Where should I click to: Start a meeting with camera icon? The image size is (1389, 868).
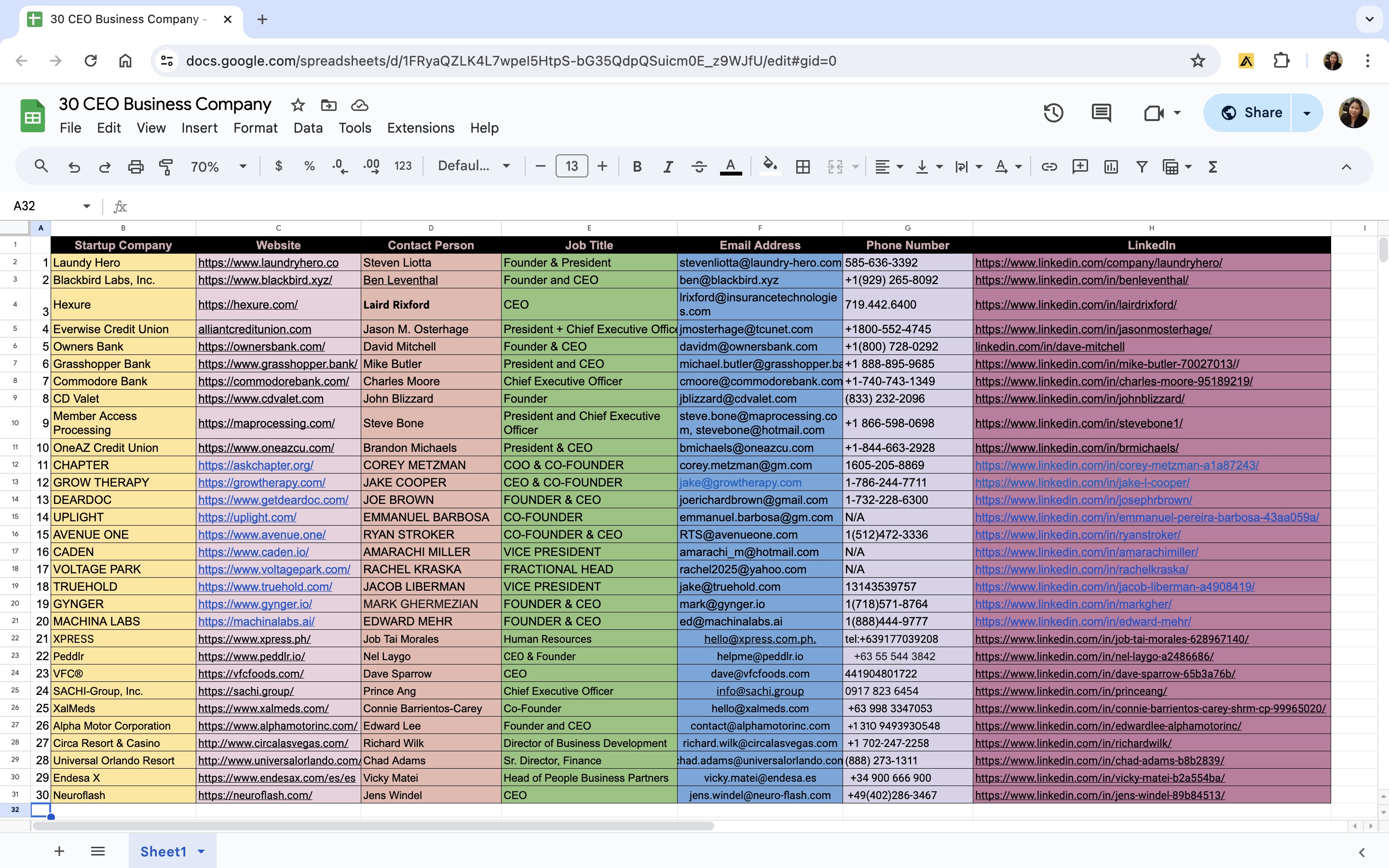pos(1153,112)
